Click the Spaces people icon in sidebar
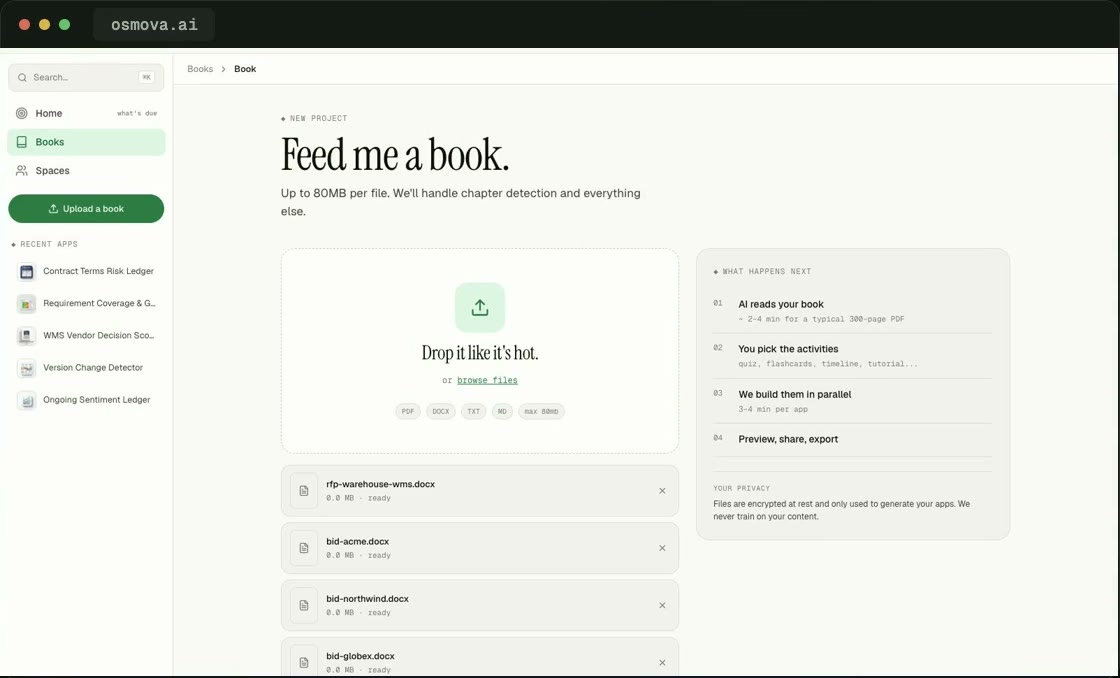The height and width of the screenshot is (678, 1120). 21,171
